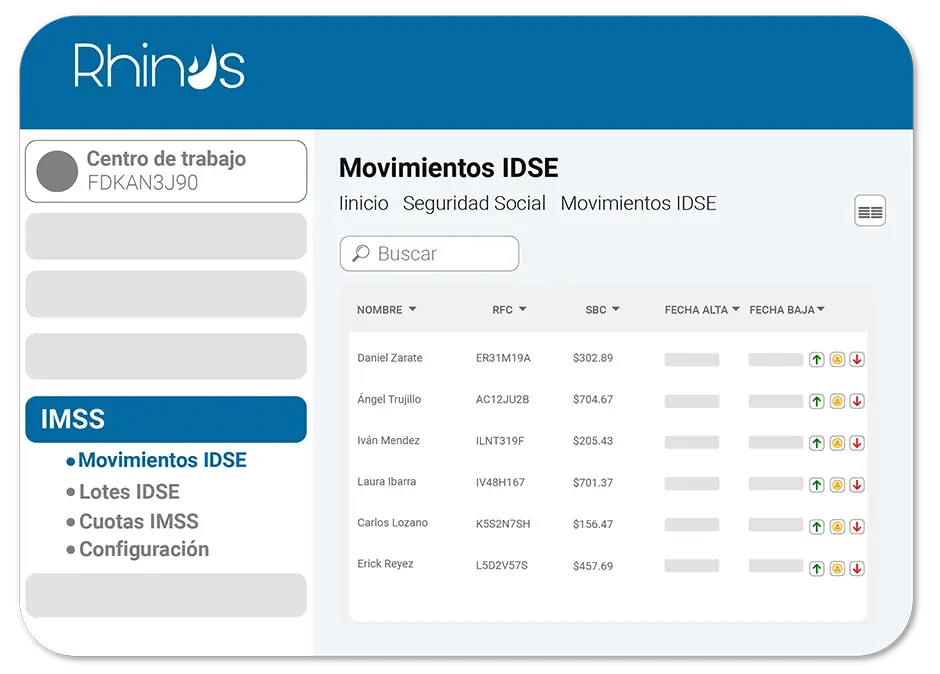Click yellow user icon for Iván Mendez
Screen dimensions: 940x674
point(837,443)
